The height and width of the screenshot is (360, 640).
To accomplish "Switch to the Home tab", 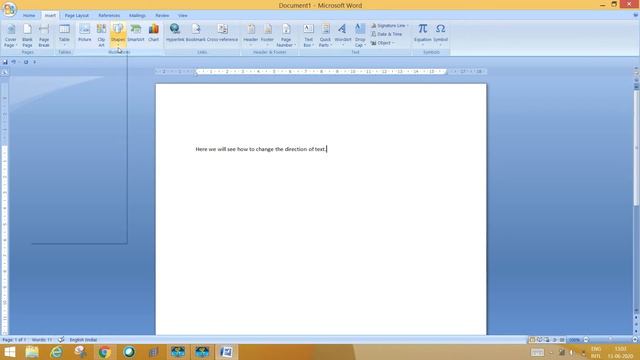I will 29,16.
